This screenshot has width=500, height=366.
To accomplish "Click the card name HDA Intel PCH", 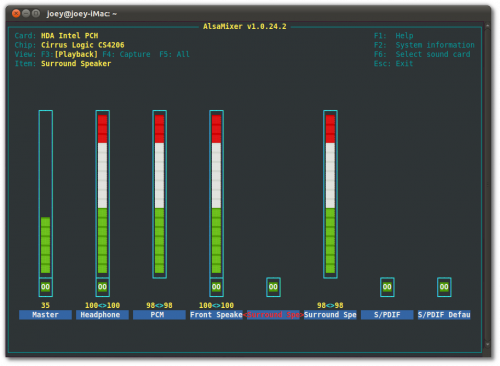I will point(70,36).
